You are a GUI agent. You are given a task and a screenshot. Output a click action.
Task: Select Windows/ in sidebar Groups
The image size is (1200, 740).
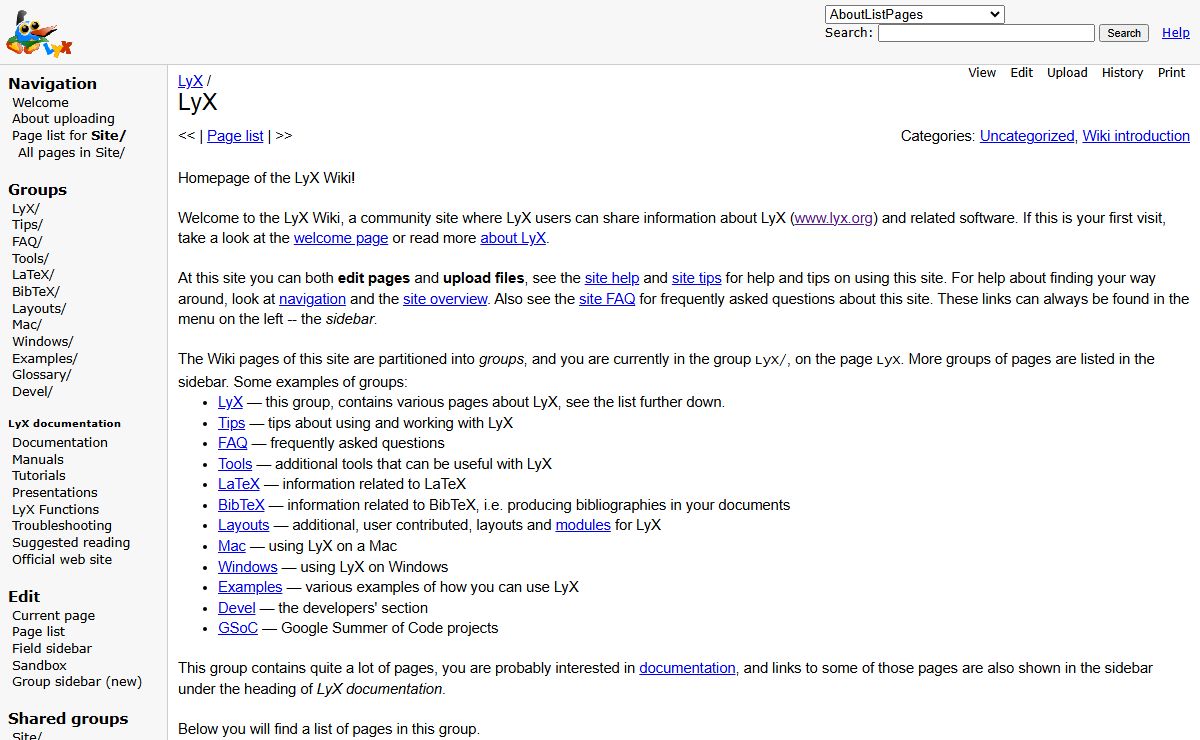pyautogui.click(x=42, y=341)
